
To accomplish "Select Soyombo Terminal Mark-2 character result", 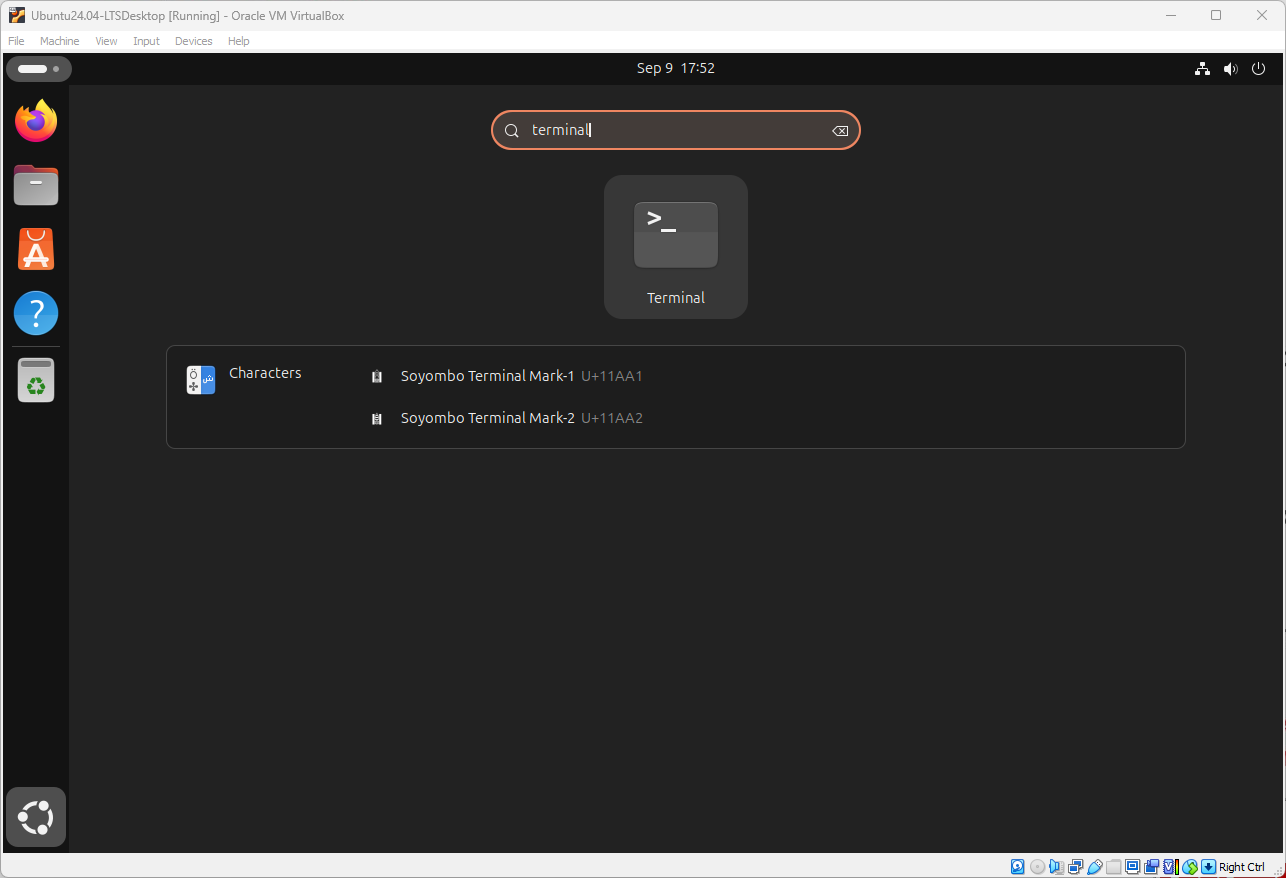I will 487,418.
